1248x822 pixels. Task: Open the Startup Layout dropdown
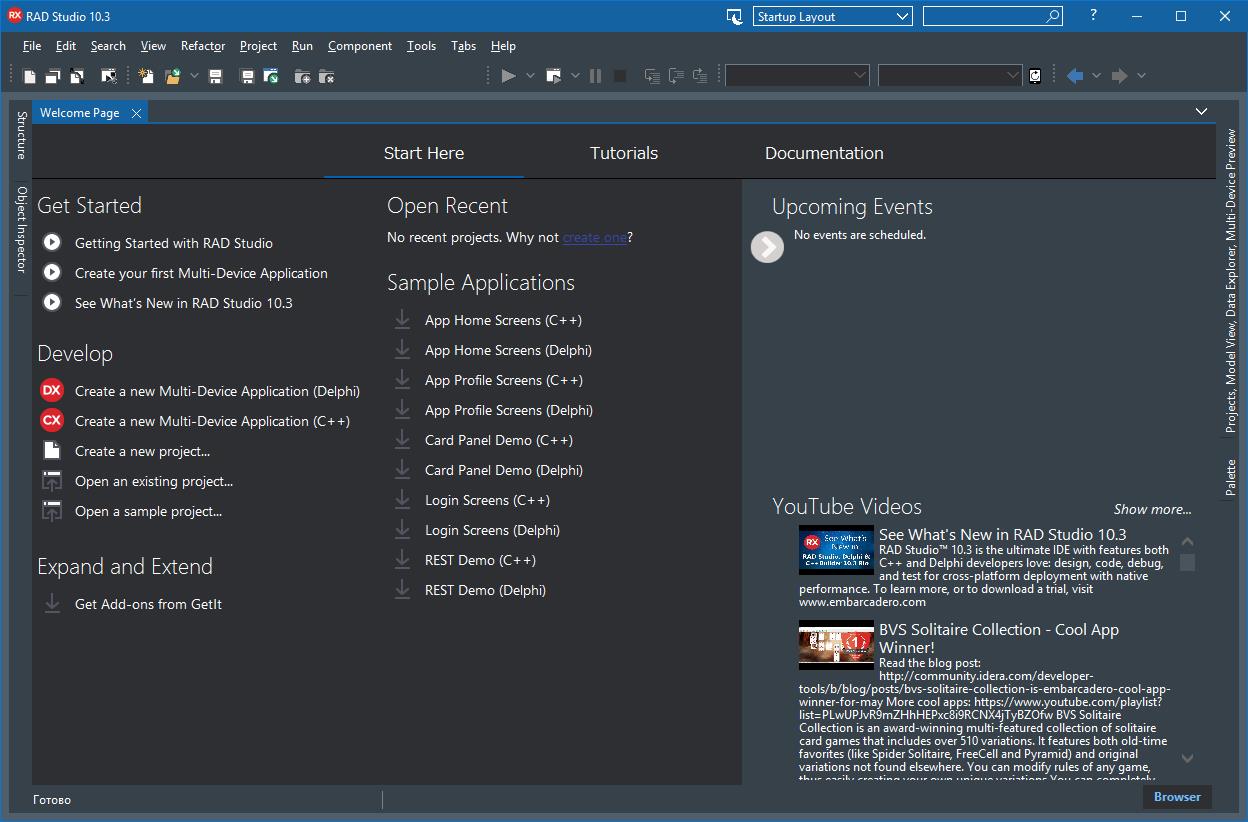click(x=832, y=17)
